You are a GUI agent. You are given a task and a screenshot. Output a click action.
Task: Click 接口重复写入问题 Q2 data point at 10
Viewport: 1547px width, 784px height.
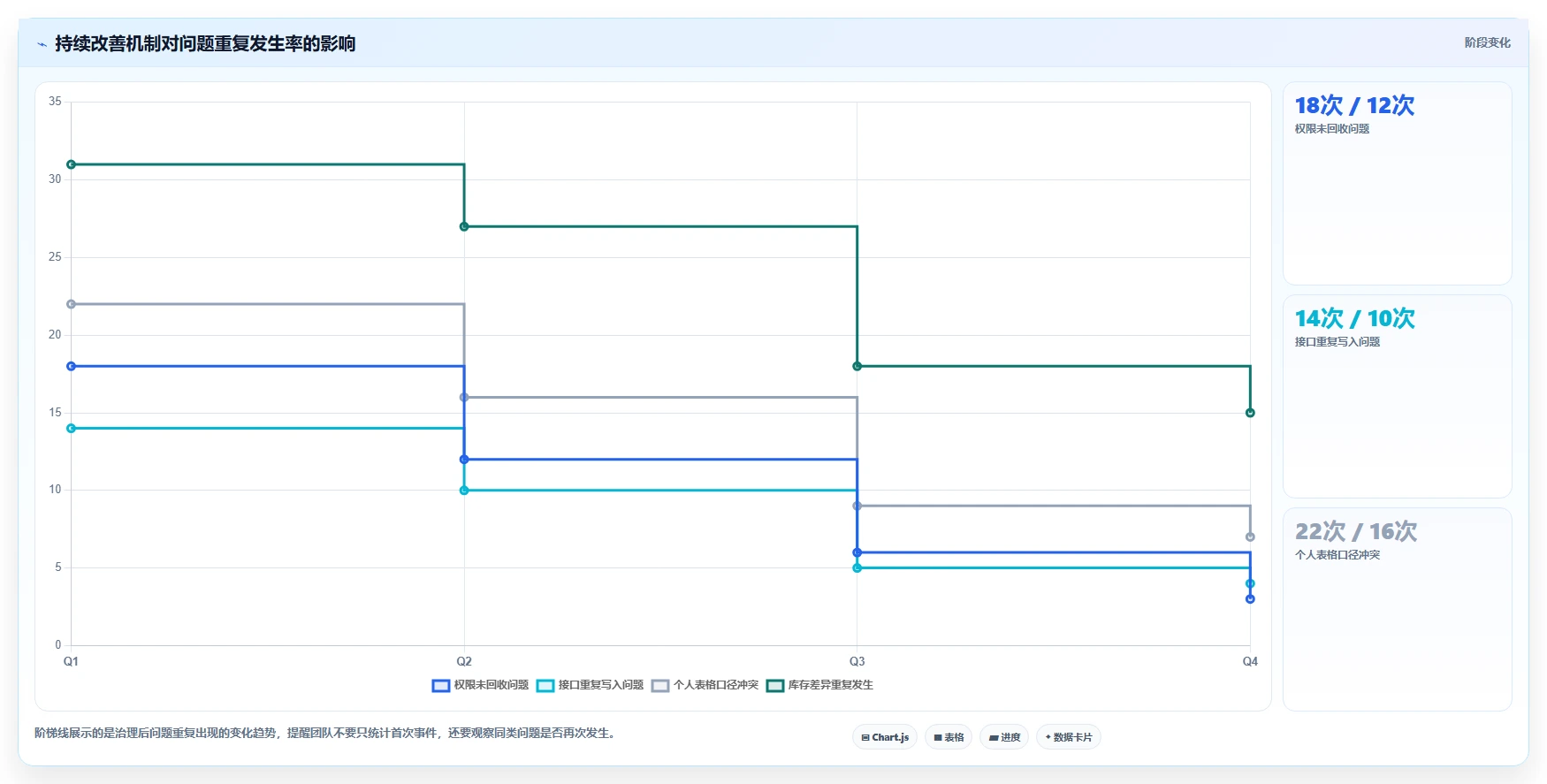464,491
